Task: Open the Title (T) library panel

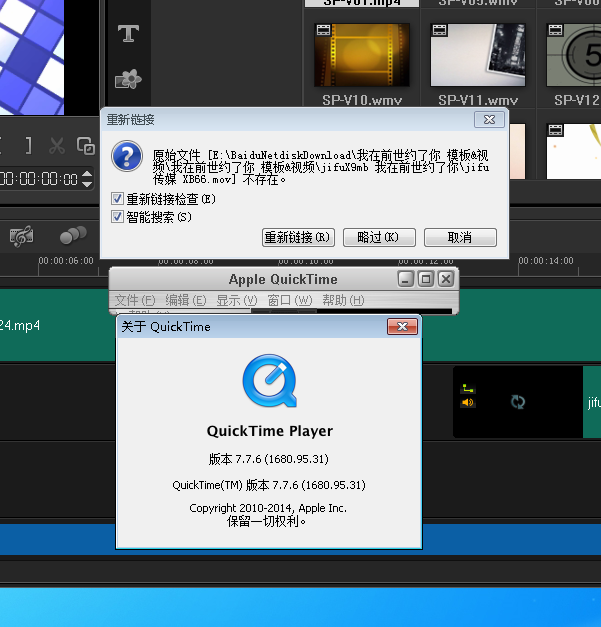Action: (x=128, y=33)
